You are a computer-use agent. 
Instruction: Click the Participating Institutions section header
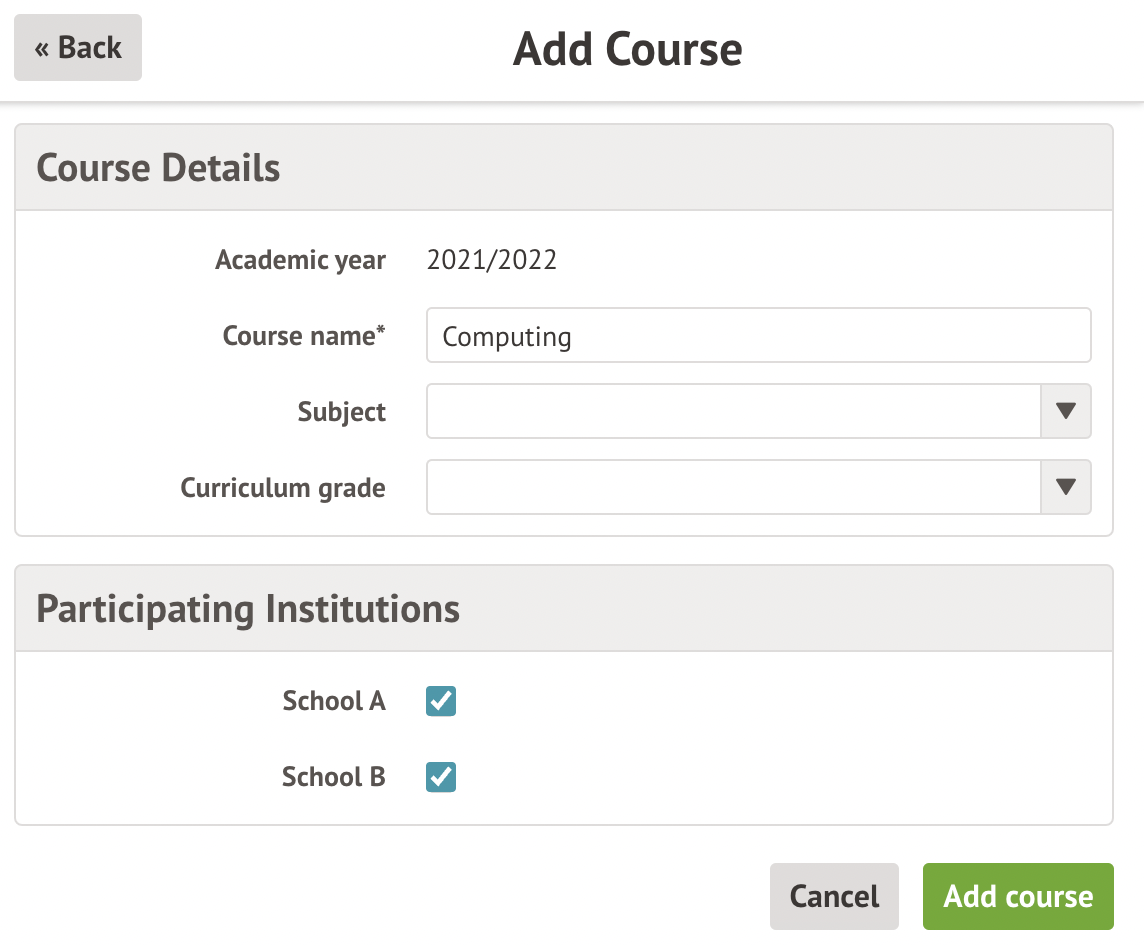pos(248,609)
